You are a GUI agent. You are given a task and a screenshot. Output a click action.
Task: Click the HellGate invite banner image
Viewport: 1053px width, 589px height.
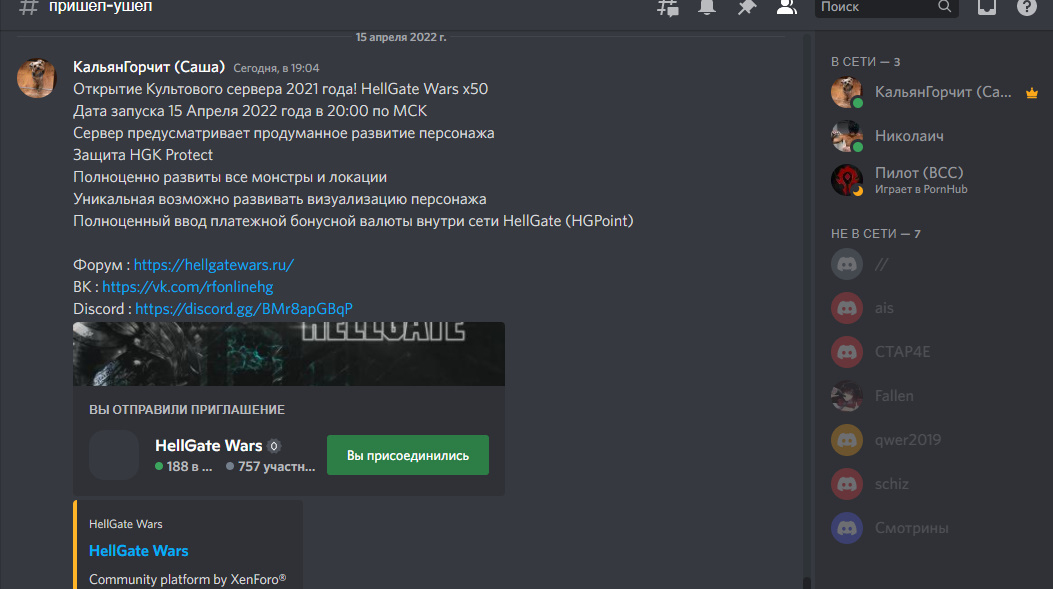[289, 354]
